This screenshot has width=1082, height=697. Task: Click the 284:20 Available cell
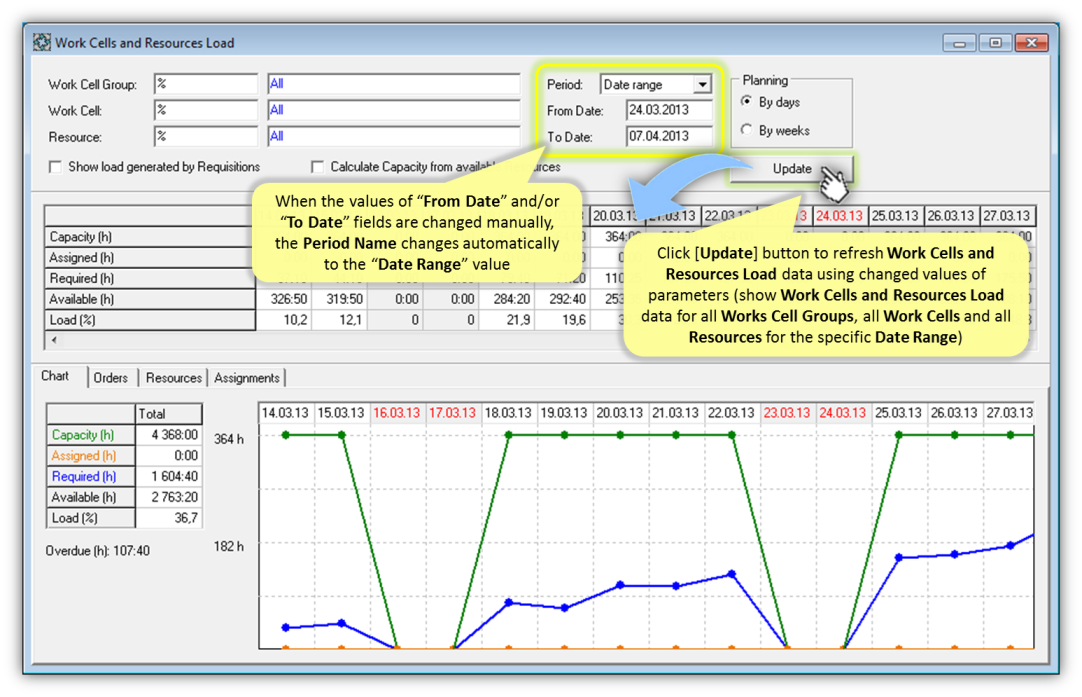point(506,299)
